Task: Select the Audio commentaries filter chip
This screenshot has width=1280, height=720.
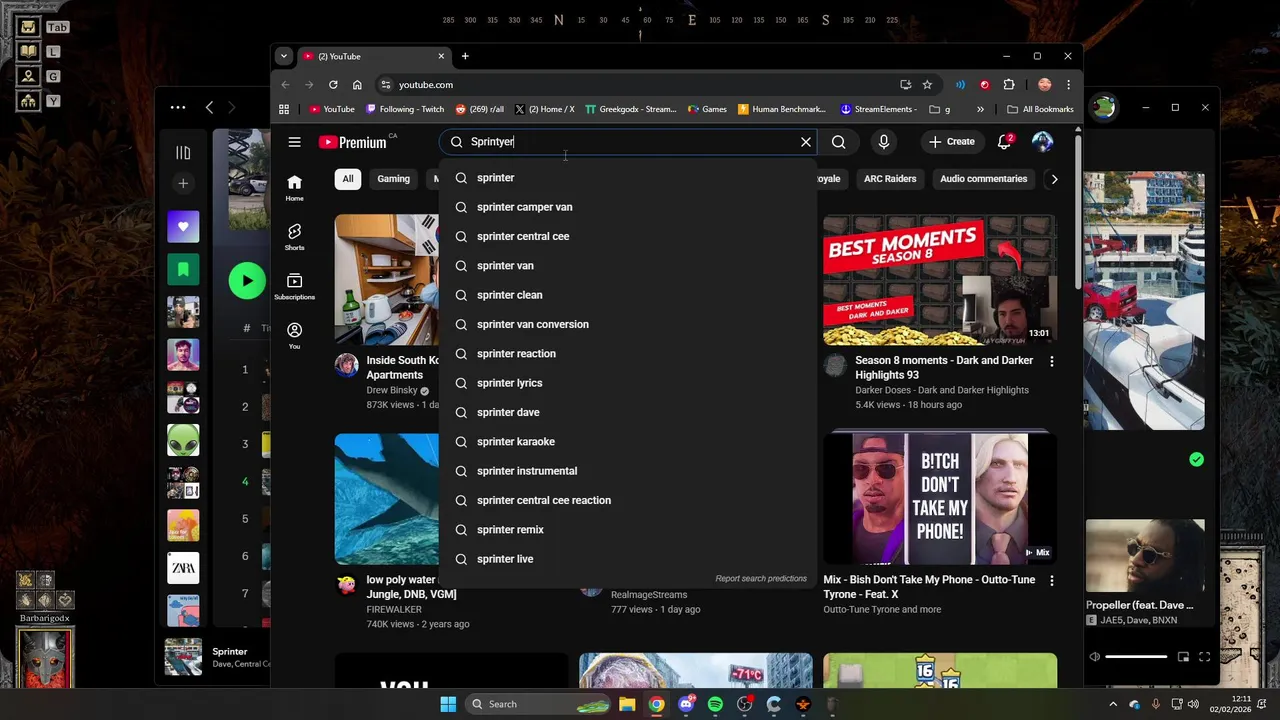Action: [x=983, y=179]
